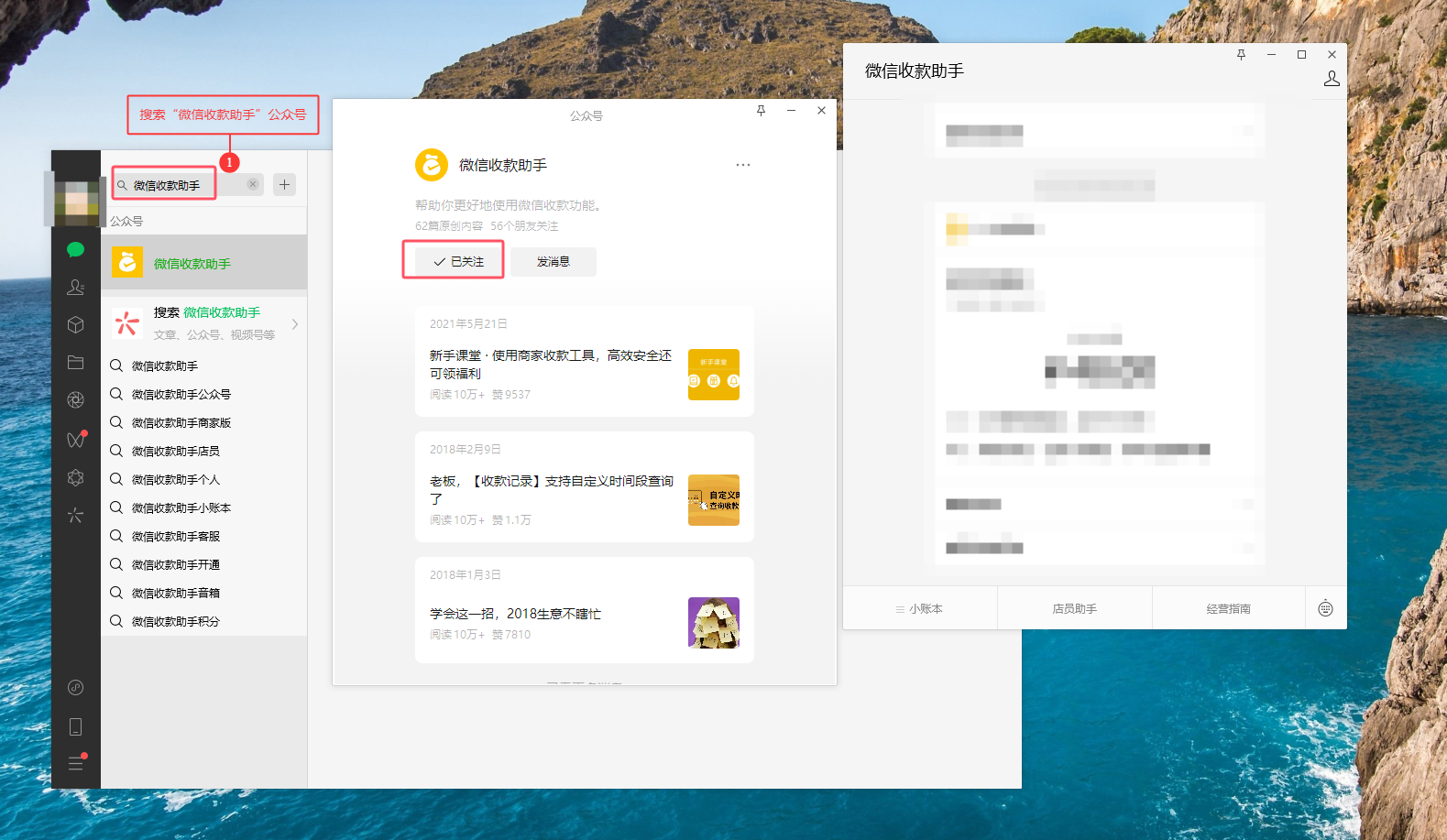Click the phone icon in sidebar
Viewport: 1447px width, 840px height.
coord(75,727)
